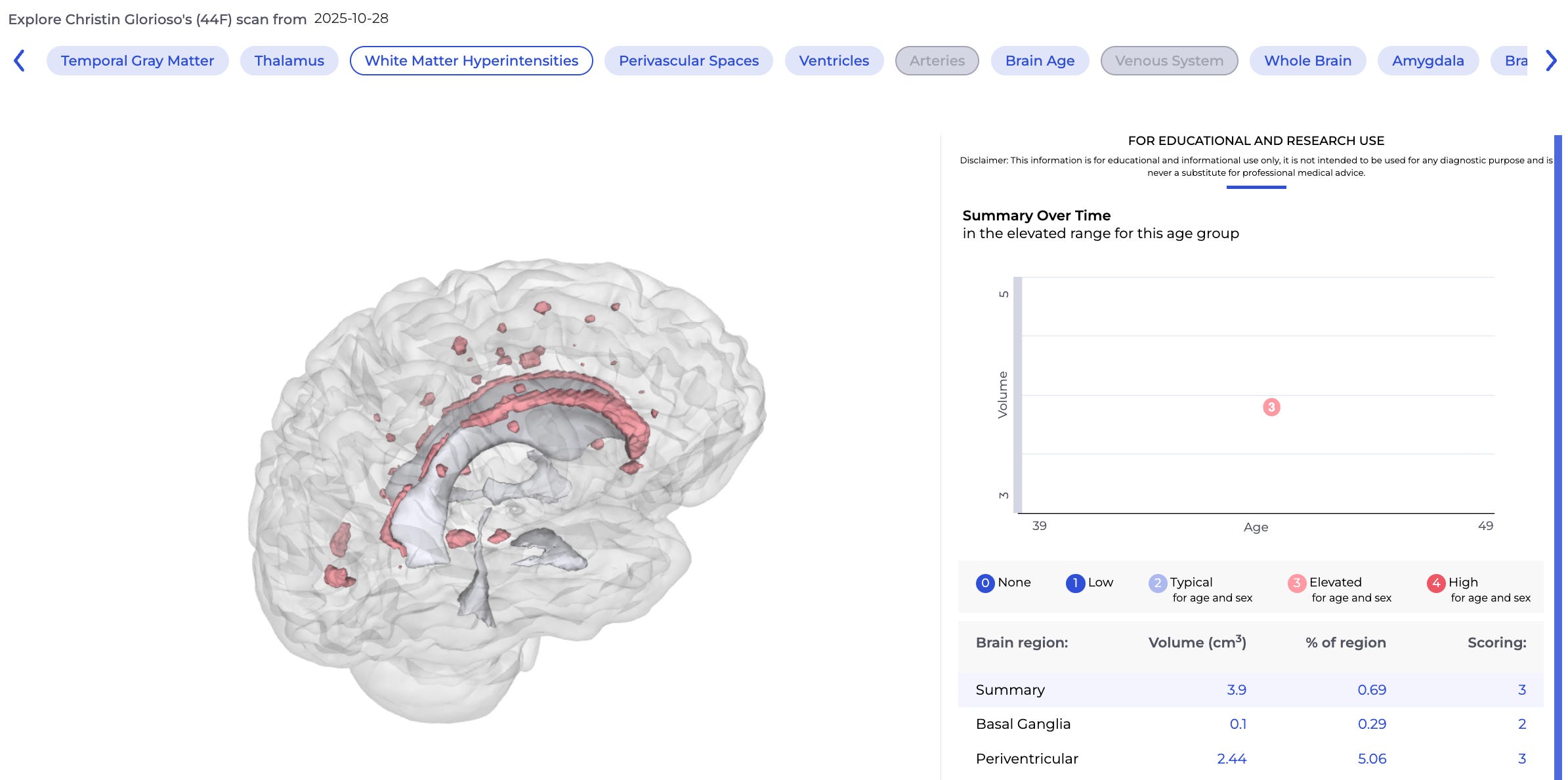Click the None legend badge
The image size is (1568, 780).
985,583
